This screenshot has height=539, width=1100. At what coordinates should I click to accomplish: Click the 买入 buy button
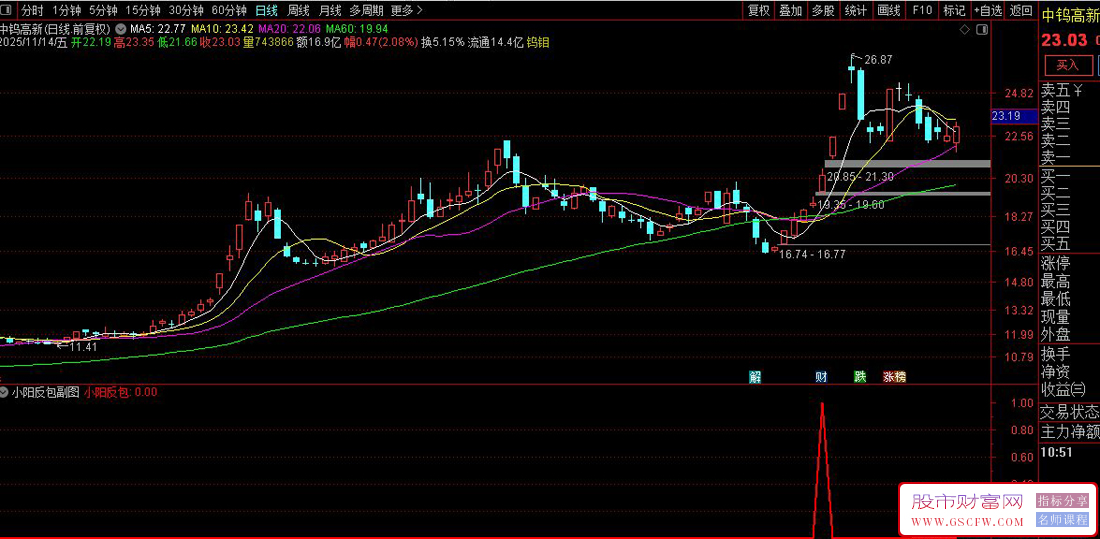pos(1068,65)
